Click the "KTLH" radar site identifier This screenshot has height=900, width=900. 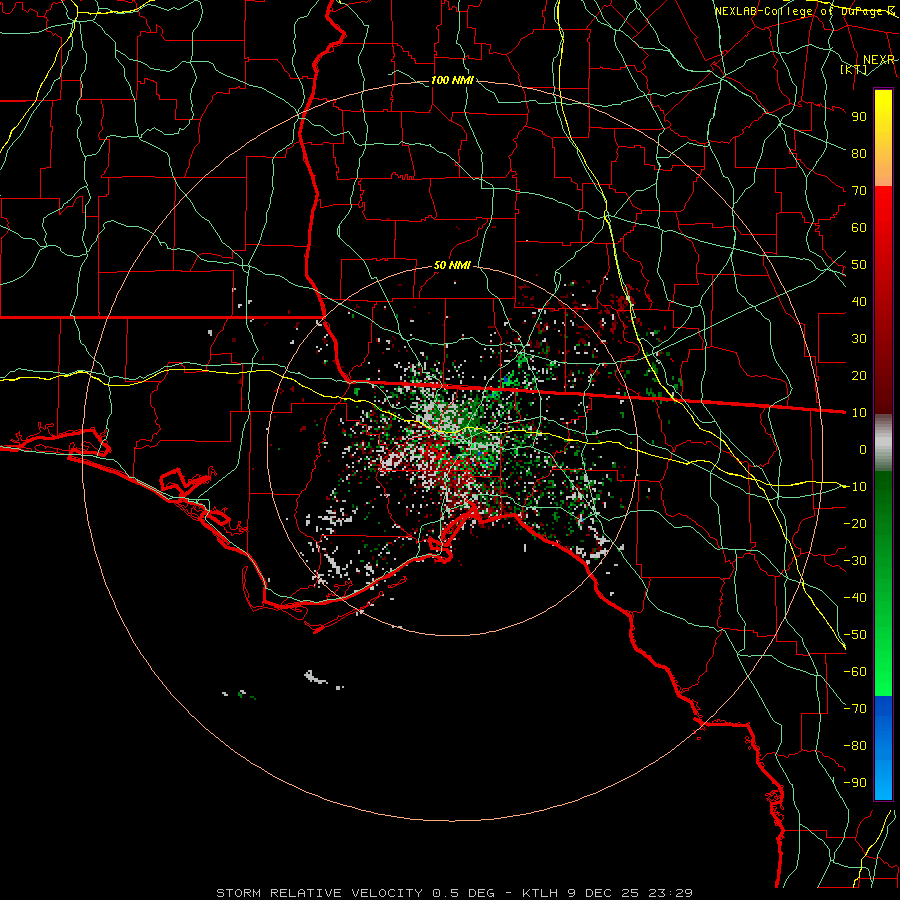point(540,893)
